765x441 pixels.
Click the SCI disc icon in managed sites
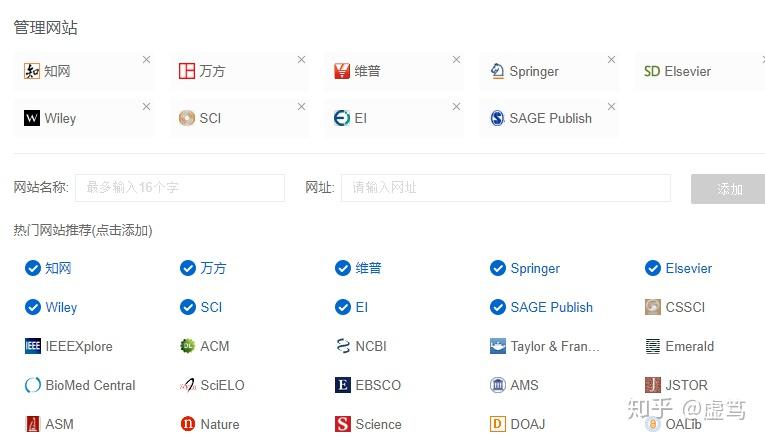coord(186,118)
